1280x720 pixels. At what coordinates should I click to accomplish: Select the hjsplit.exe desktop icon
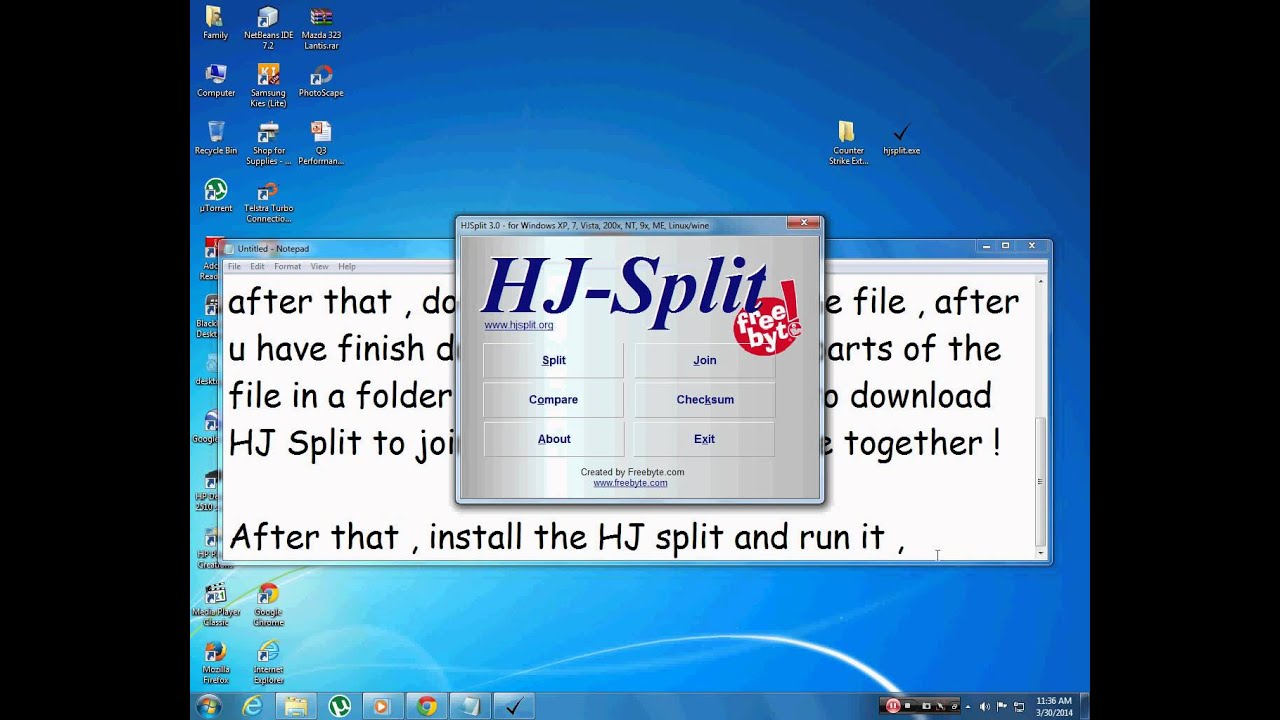[901, 138]
